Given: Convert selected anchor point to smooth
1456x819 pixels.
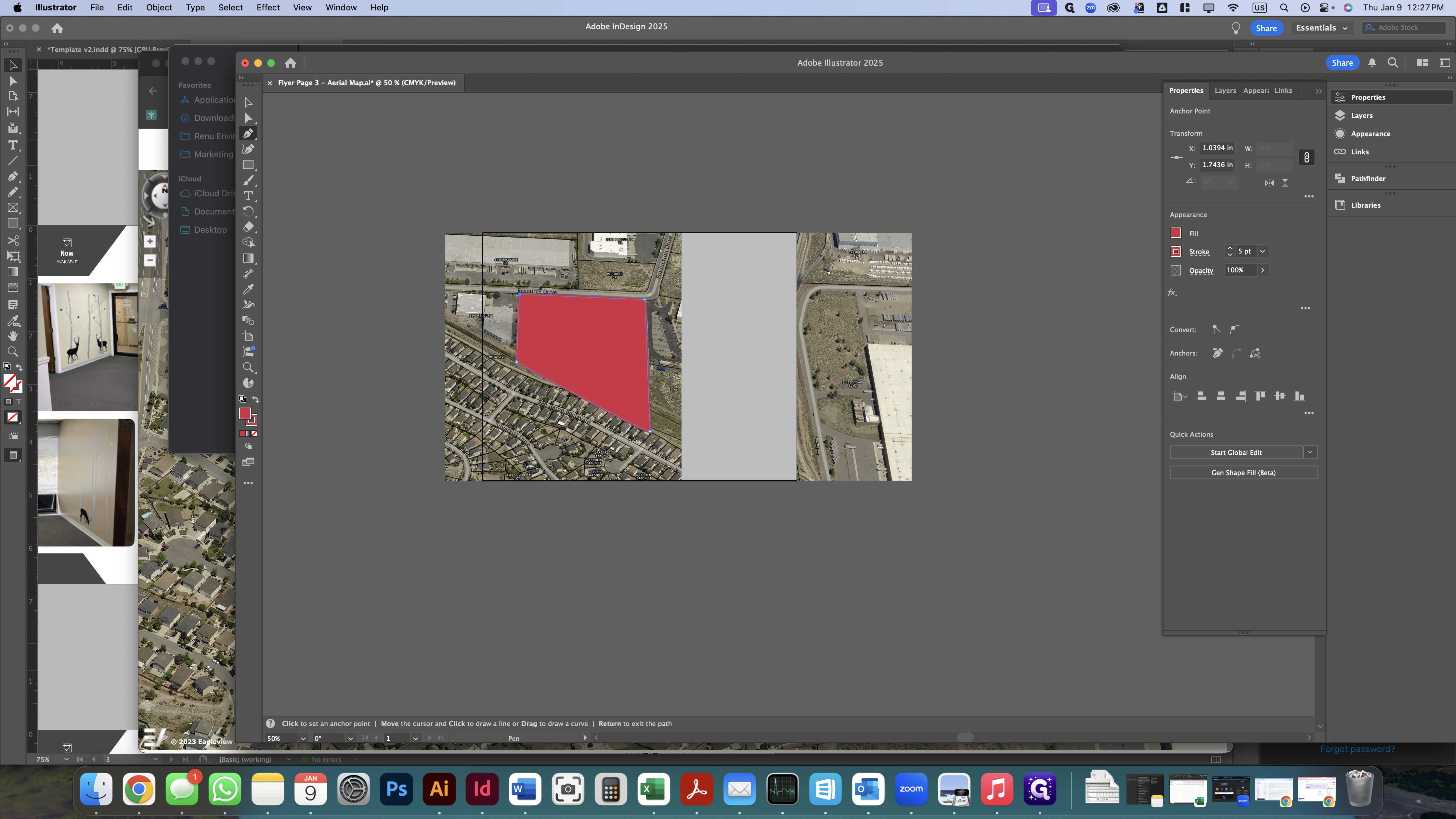Looking at the screenshot, I should pyautogui.click(x=1235, y=330).
